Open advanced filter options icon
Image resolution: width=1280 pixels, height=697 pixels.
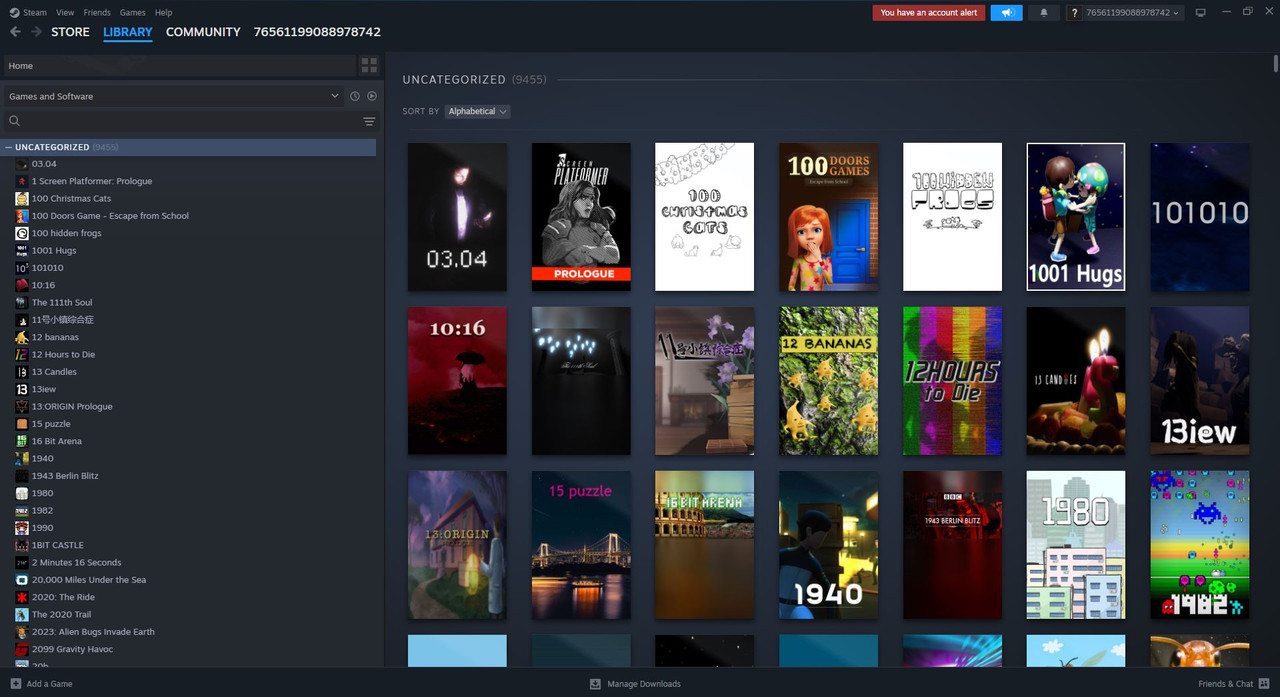(x=369, y=121)
